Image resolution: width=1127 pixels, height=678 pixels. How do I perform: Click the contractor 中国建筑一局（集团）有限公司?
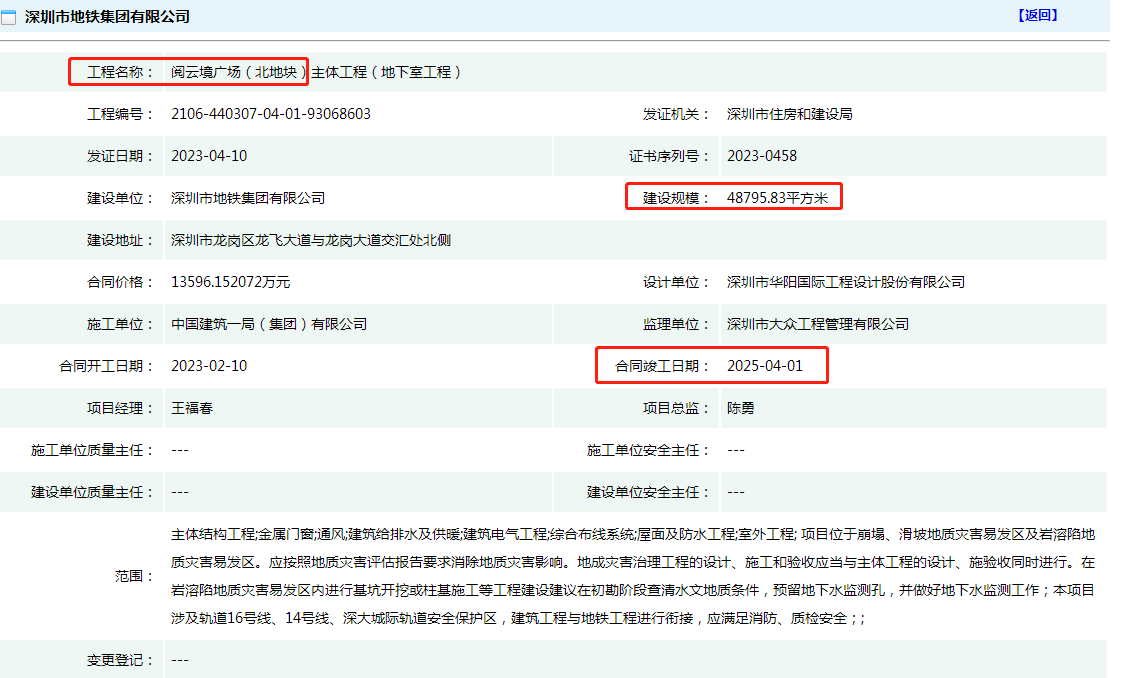(x=269, y=324)
